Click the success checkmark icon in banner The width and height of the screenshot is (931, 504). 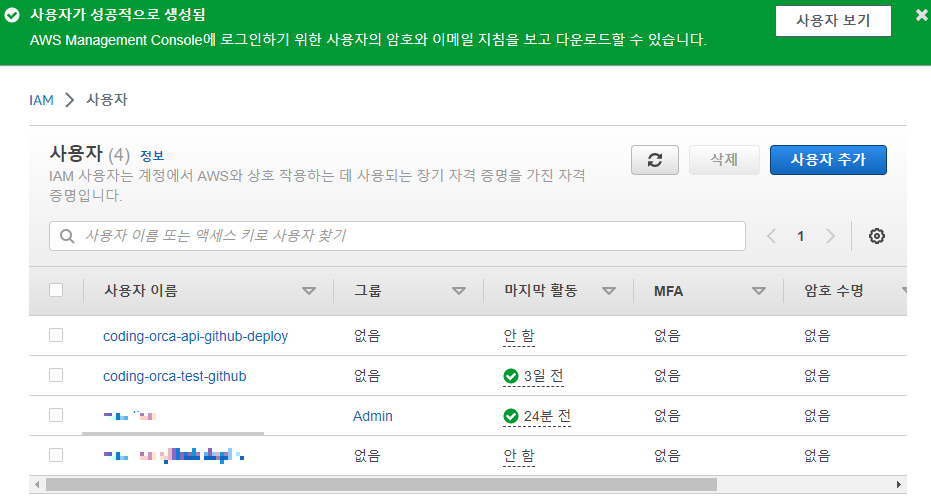point(12,15)
